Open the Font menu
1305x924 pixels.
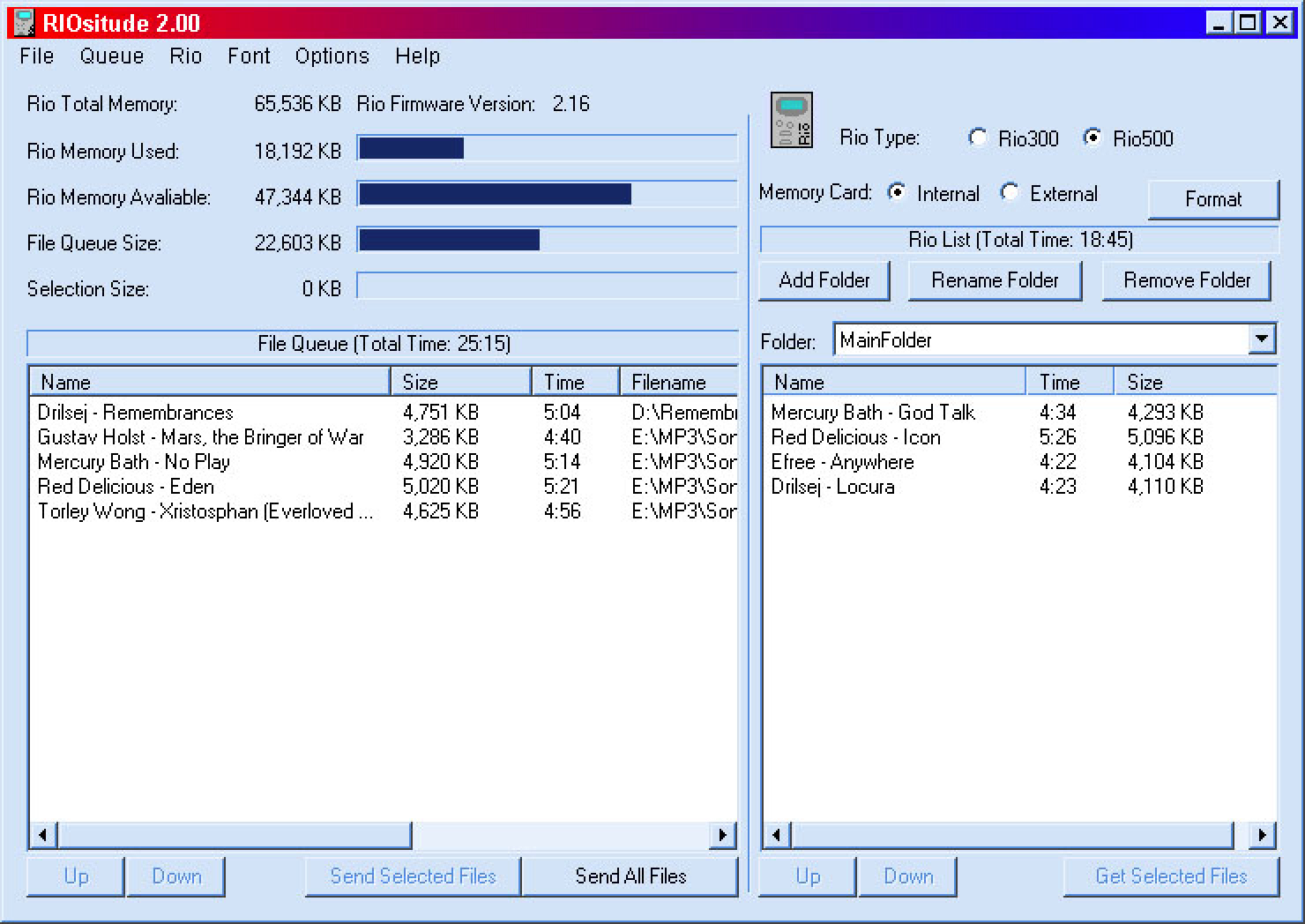249,56
